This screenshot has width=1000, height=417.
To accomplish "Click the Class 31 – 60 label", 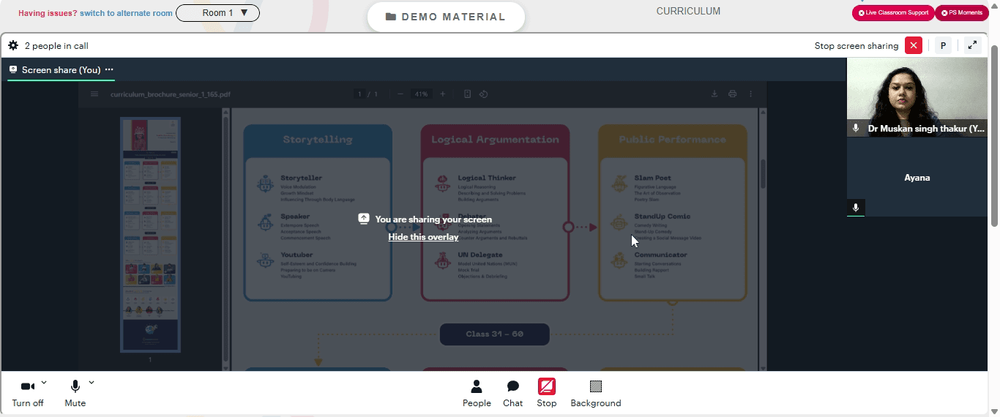I will coord(494,334).
